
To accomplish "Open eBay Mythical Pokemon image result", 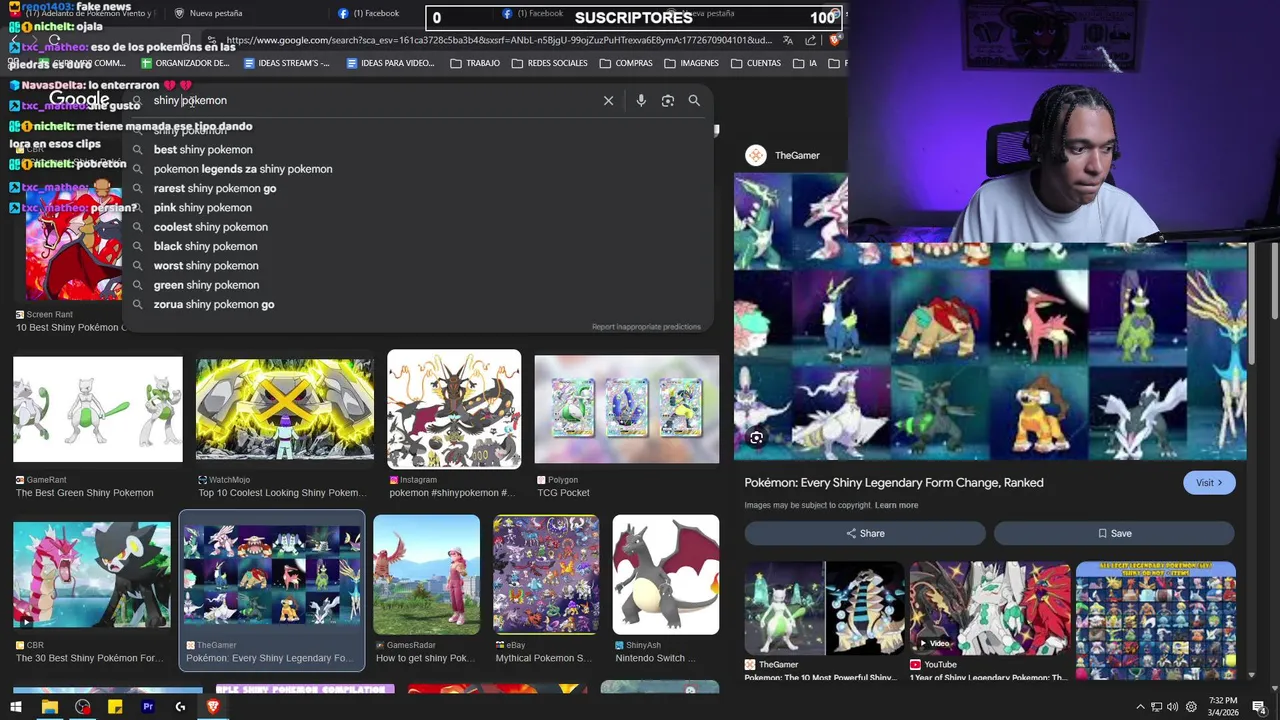I will click(546, 575).
